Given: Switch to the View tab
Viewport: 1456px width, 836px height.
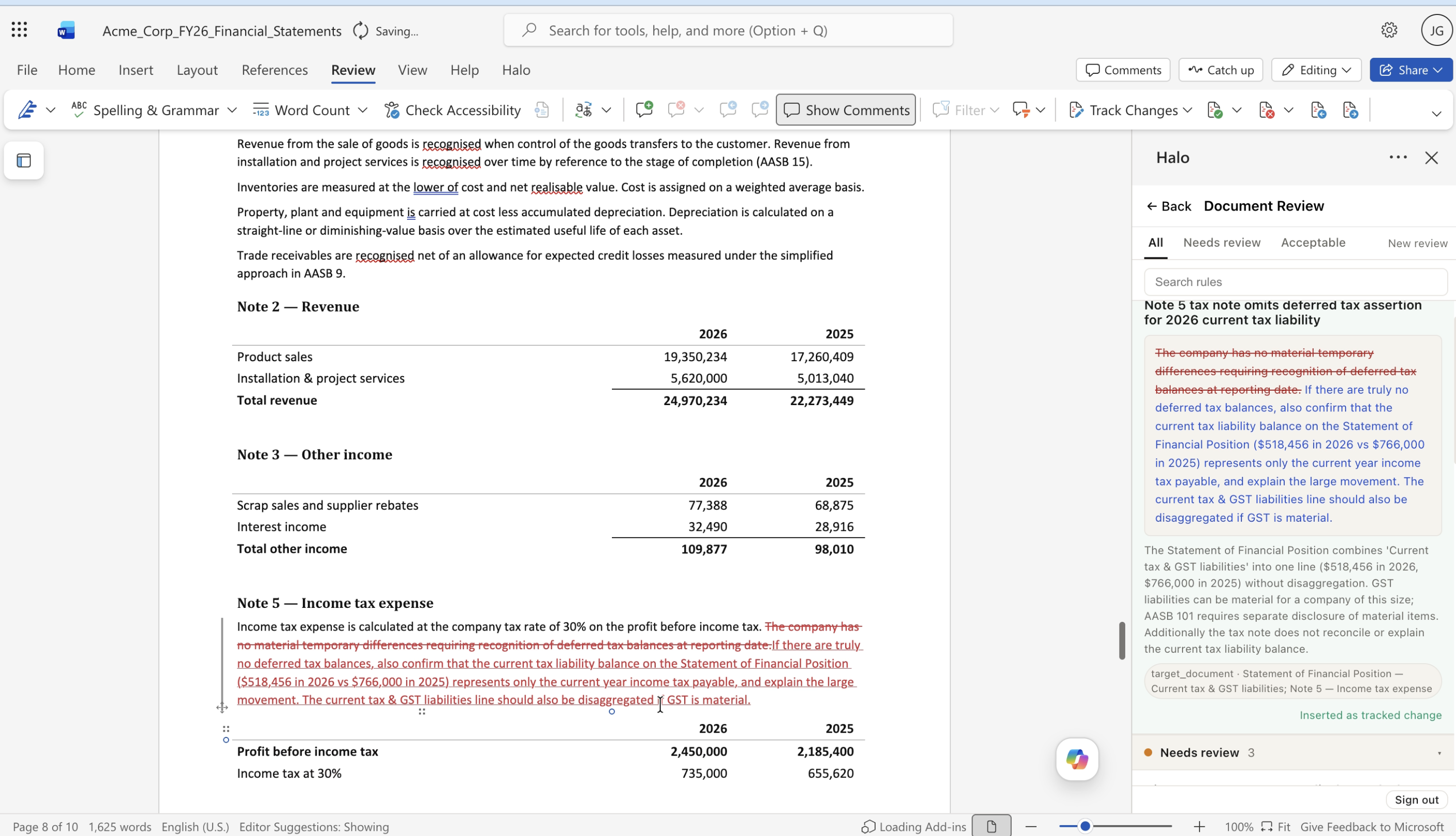Looking at the screenshot, I should 413,70.
